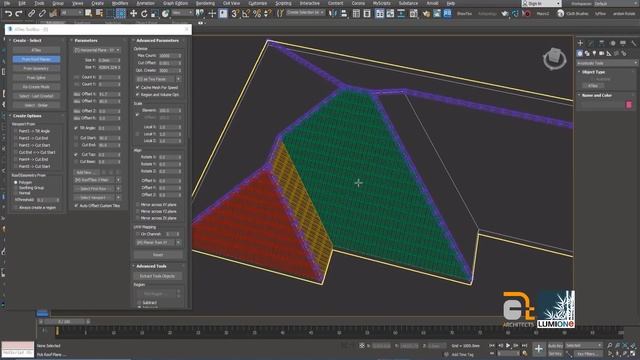Toggle the Cut Base checkbox
The image size is (640, 360).
[x=76, y=162]
